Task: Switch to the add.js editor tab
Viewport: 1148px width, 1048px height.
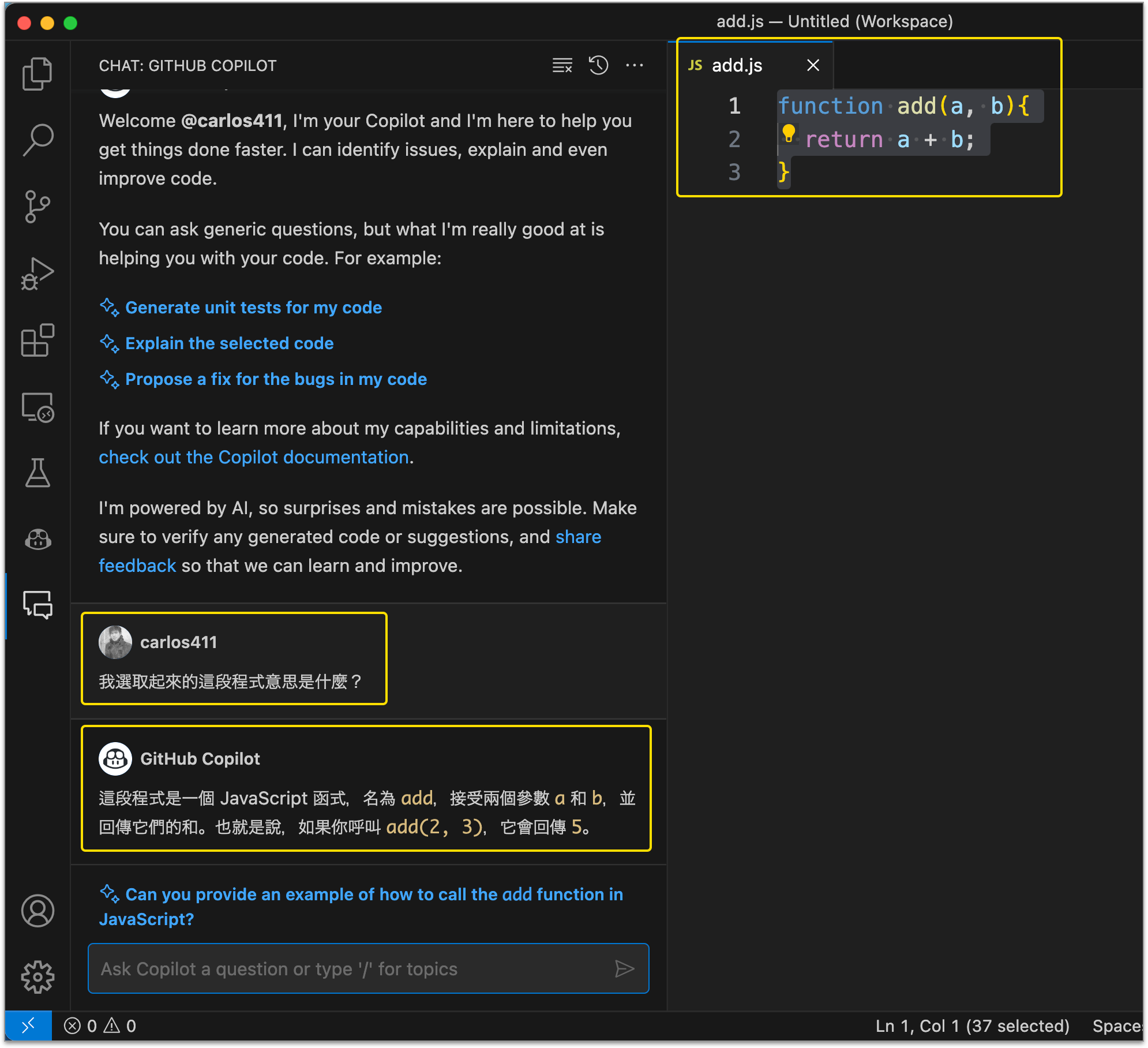Action: (737, 65)
